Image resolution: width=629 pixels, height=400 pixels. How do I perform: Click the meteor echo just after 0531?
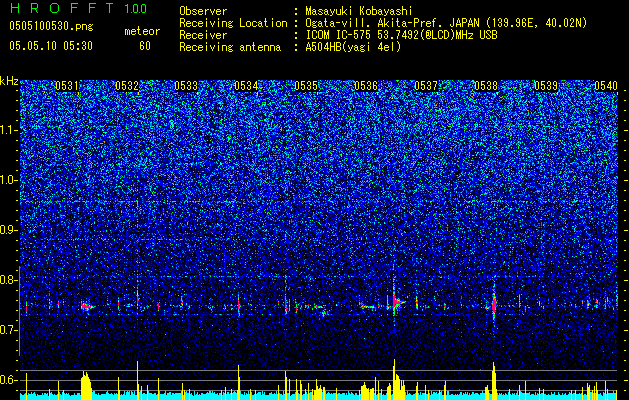click(87, 307)
